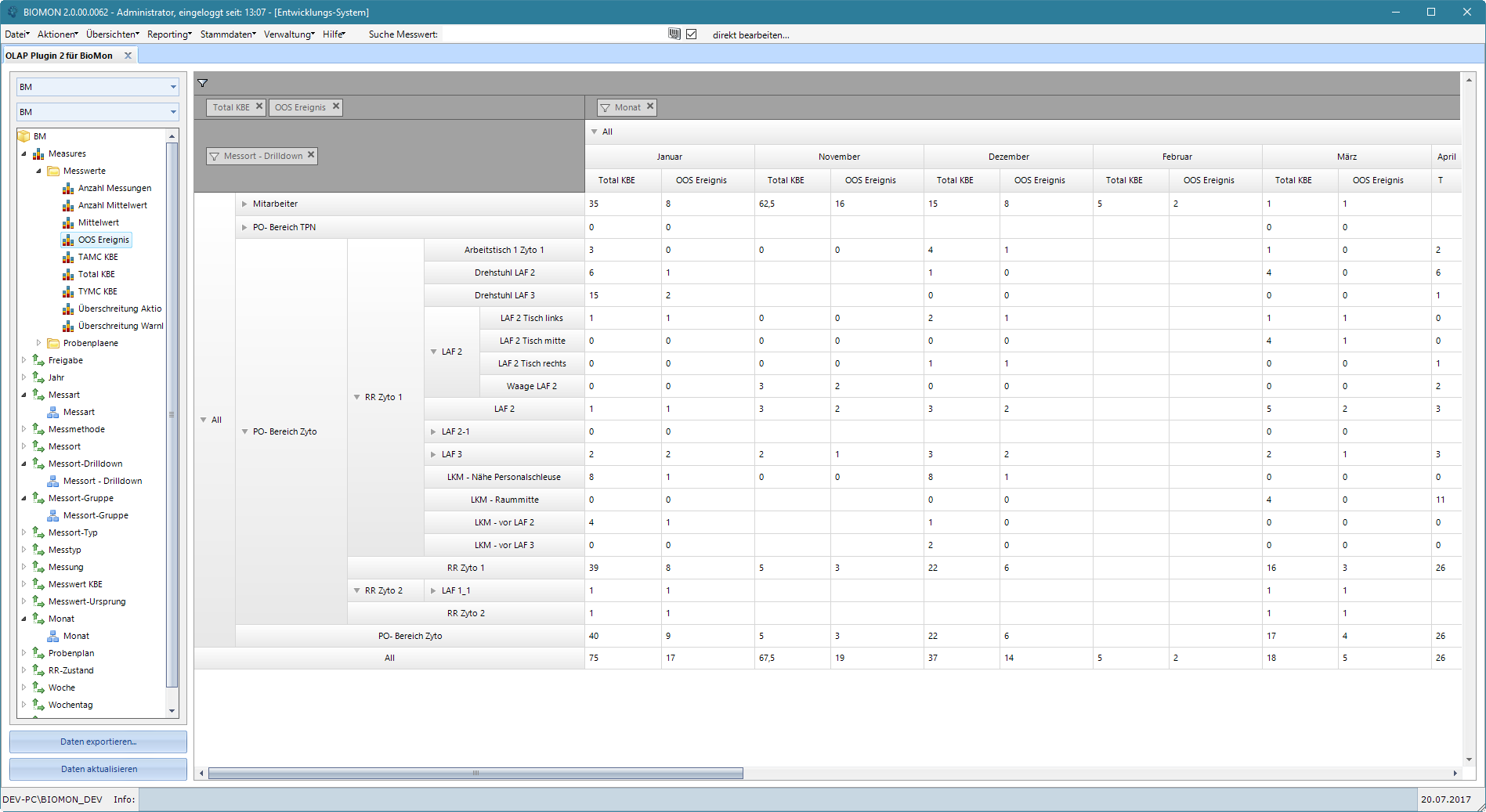
Task: Open the Verwaltung menu
Action: coord(289,34)
